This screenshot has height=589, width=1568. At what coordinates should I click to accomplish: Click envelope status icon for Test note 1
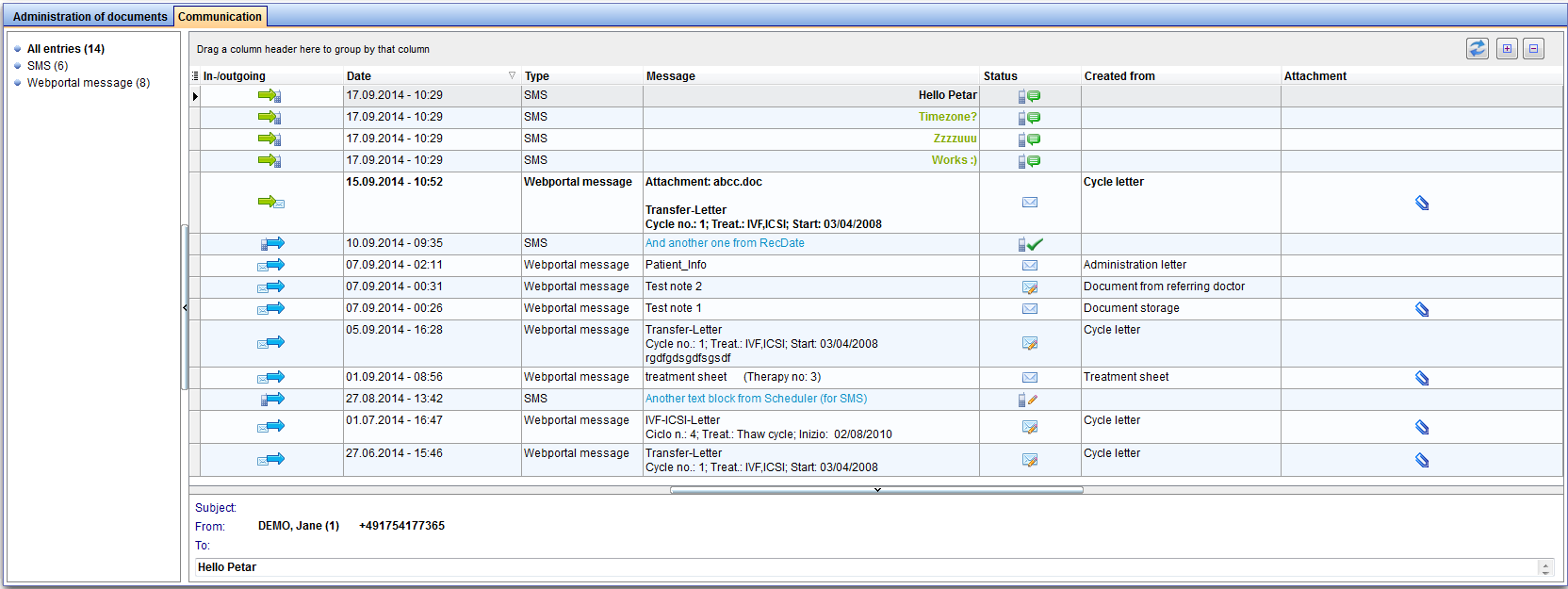coord(1030,308)
